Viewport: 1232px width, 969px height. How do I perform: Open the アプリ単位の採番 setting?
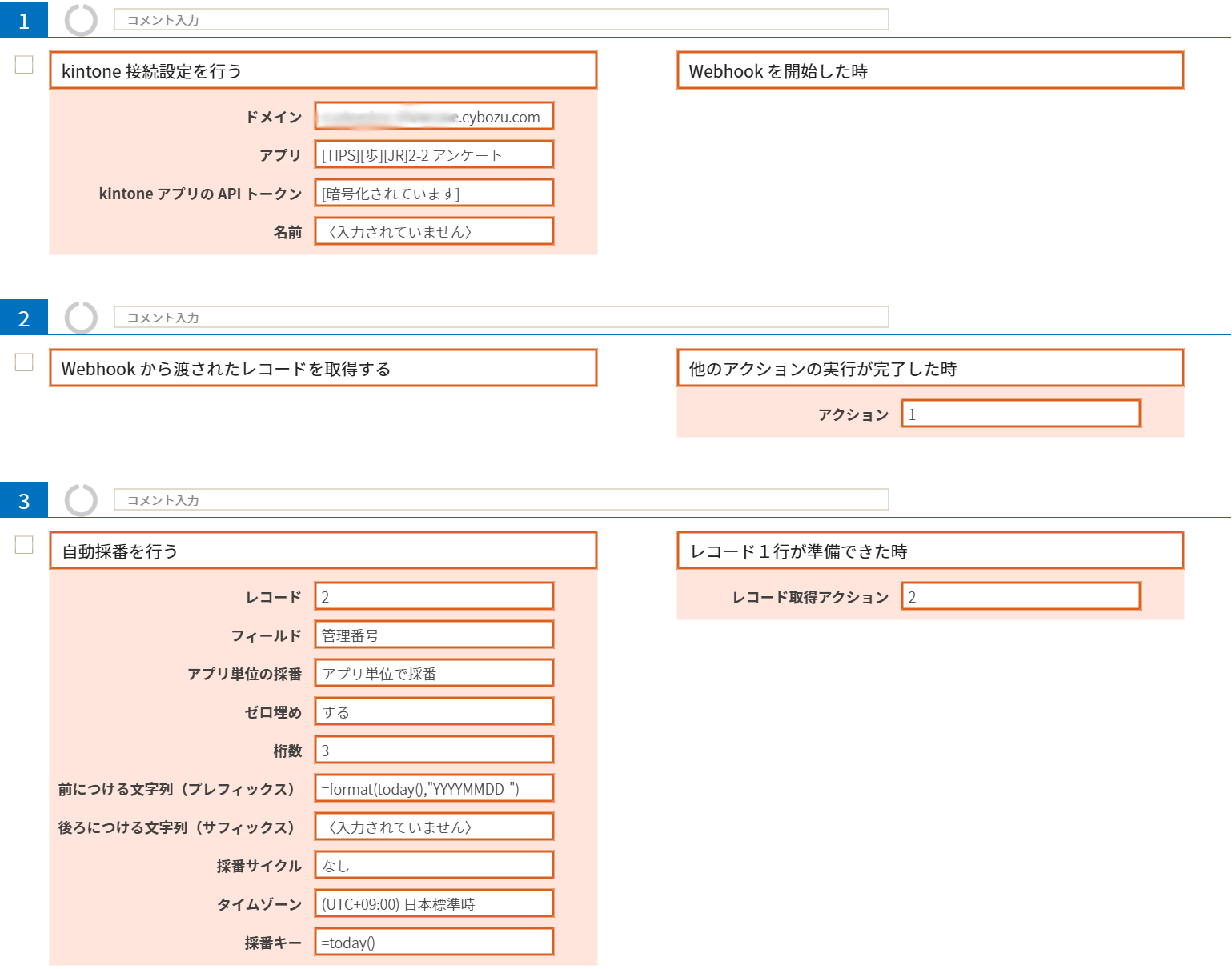click(434, 673)
